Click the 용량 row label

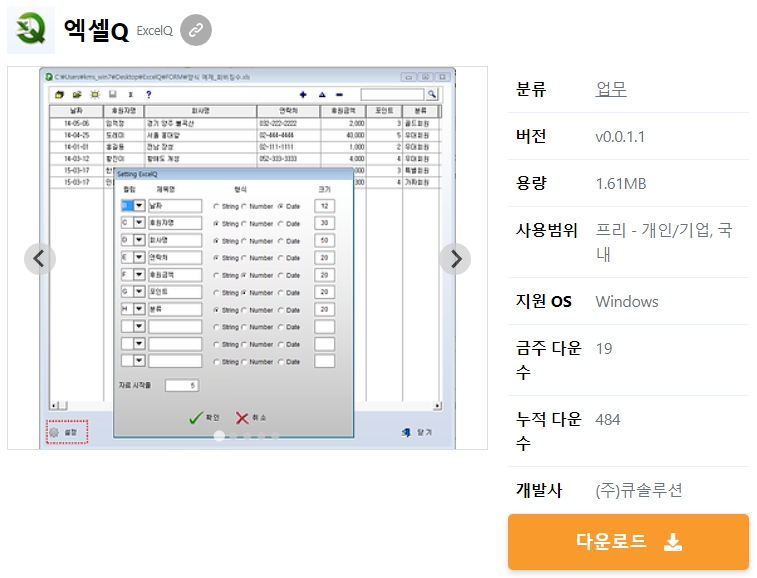[x=531, y=183]
